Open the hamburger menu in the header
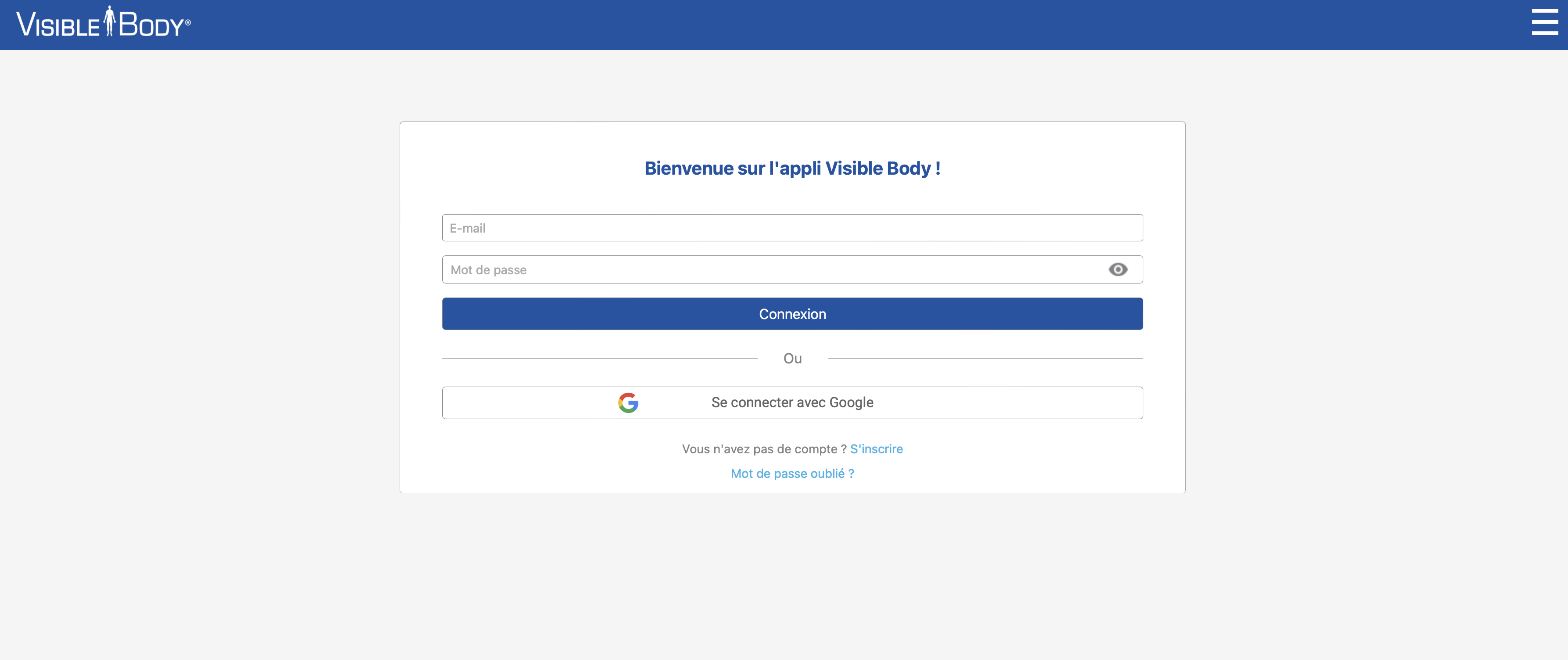The height and width of the screenshot is (660, 1568). (x=1544, y=22)
